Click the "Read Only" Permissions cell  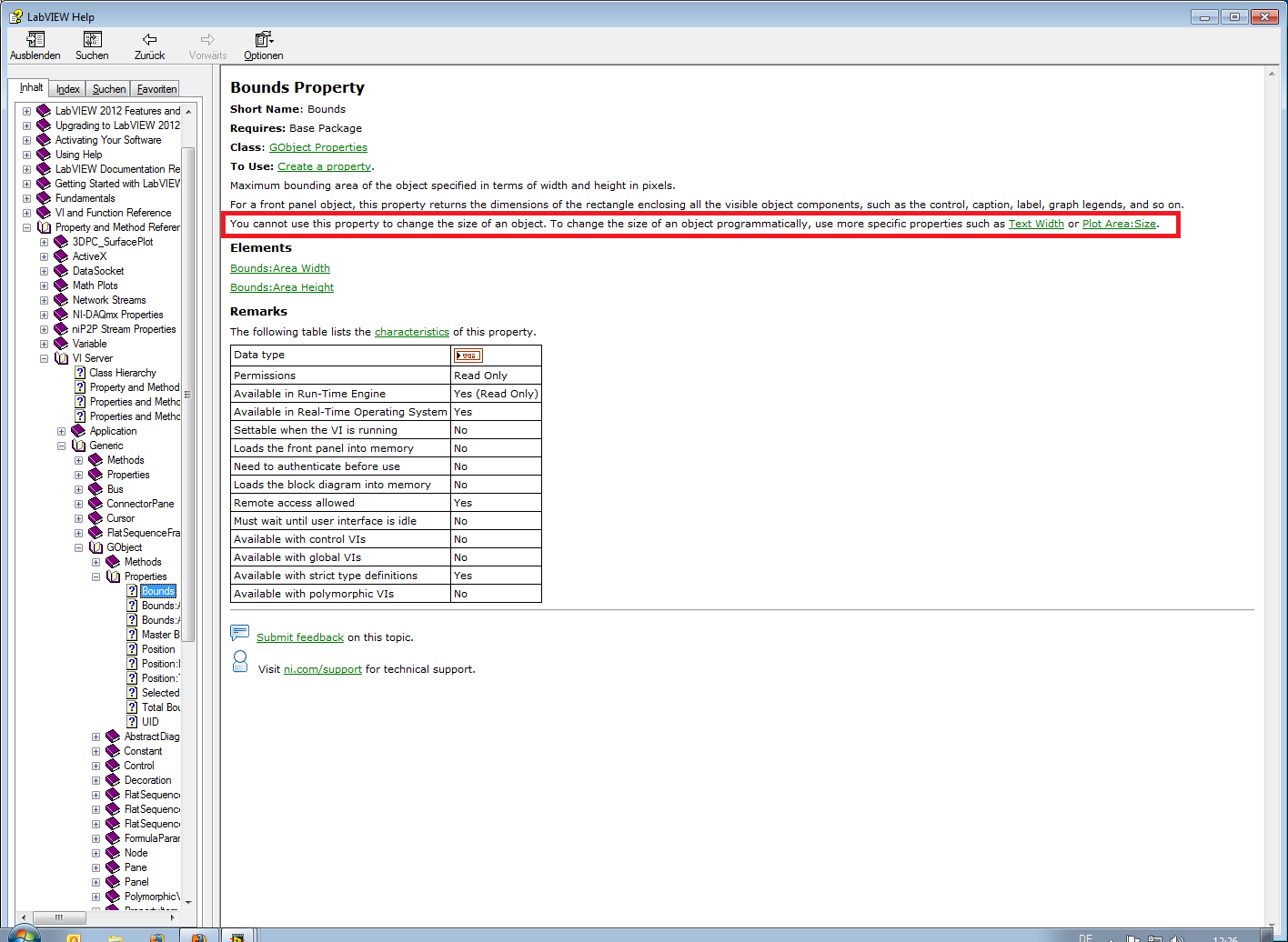(x=497, y=376)
